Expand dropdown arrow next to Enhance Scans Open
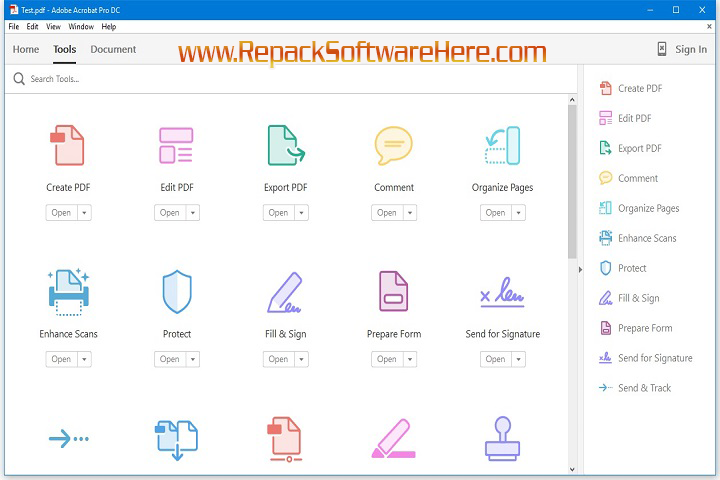This screenshot has height=480, width=720. (84, 359)
